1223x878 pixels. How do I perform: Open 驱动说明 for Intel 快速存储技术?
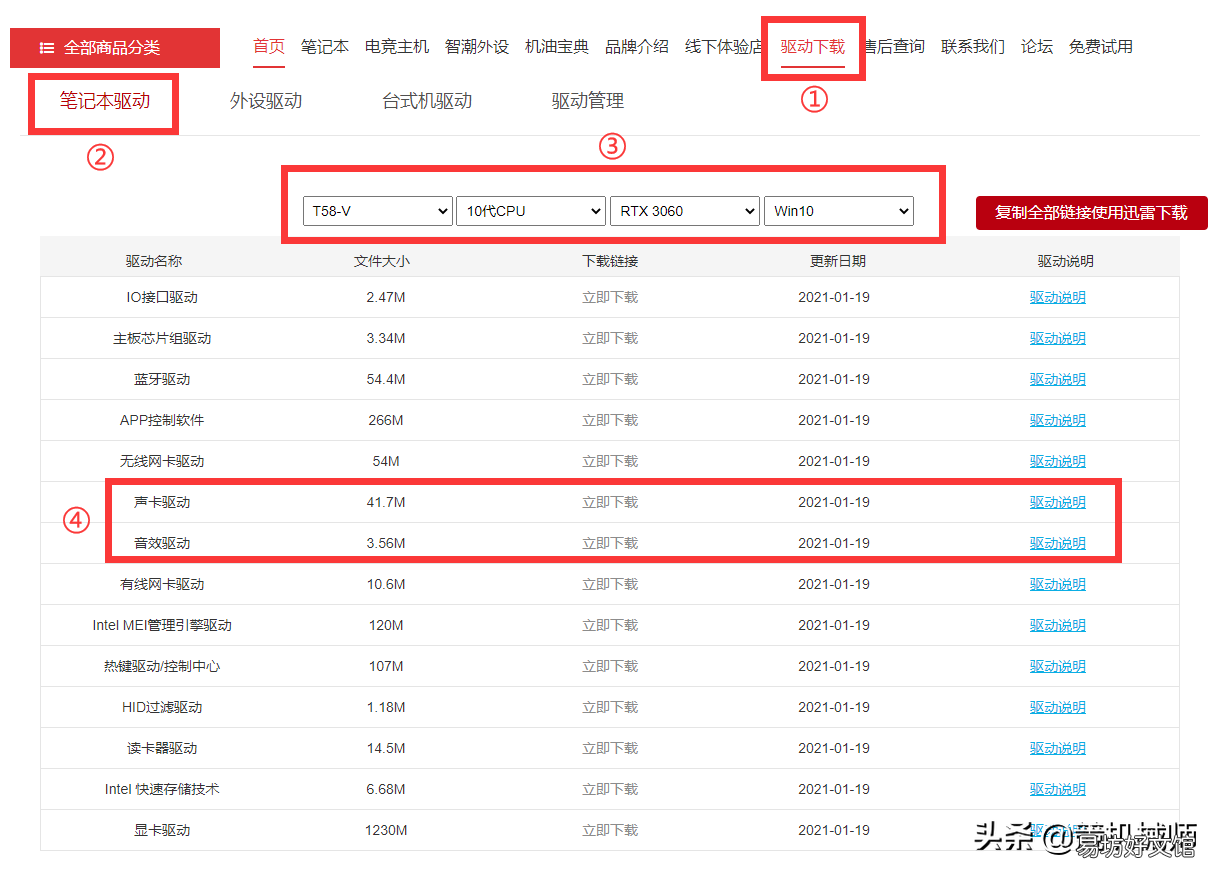pos(1058,789)
